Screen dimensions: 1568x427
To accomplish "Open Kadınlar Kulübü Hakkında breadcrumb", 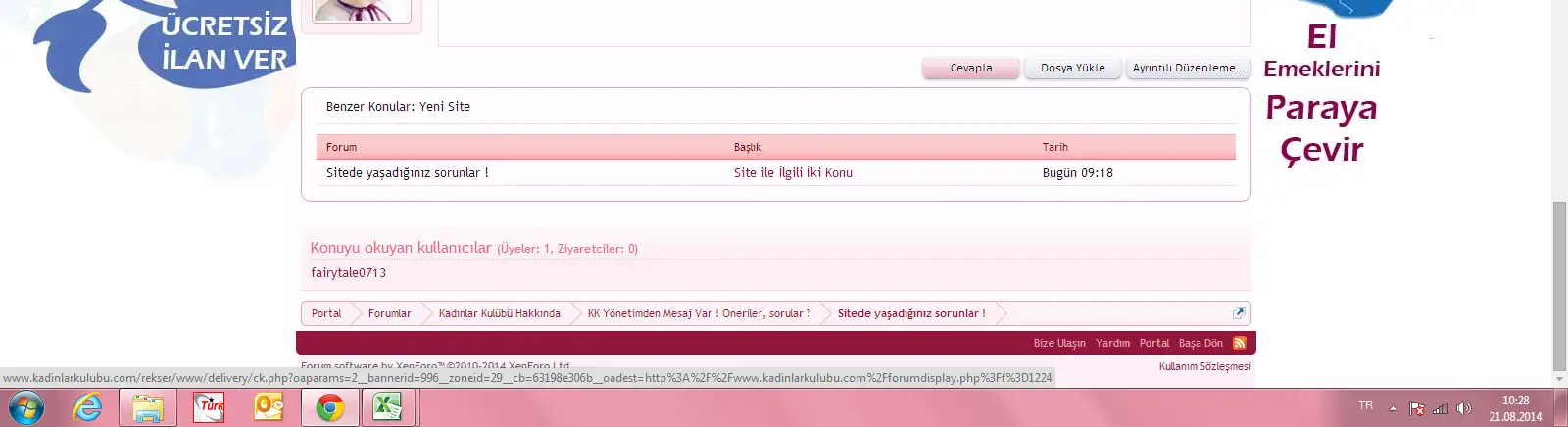I will pyautogui.click(x=499, y=313).
